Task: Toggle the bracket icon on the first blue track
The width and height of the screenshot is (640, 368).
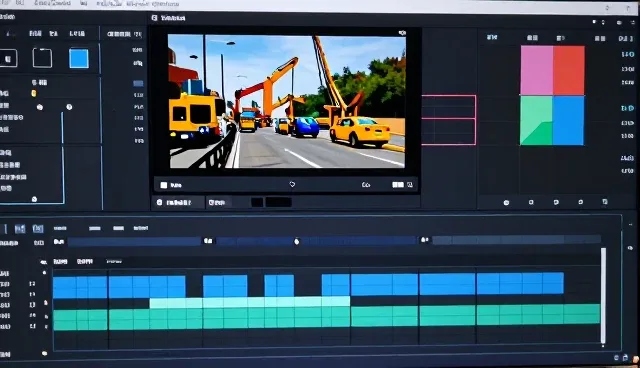Action: [x=32, y=284]
